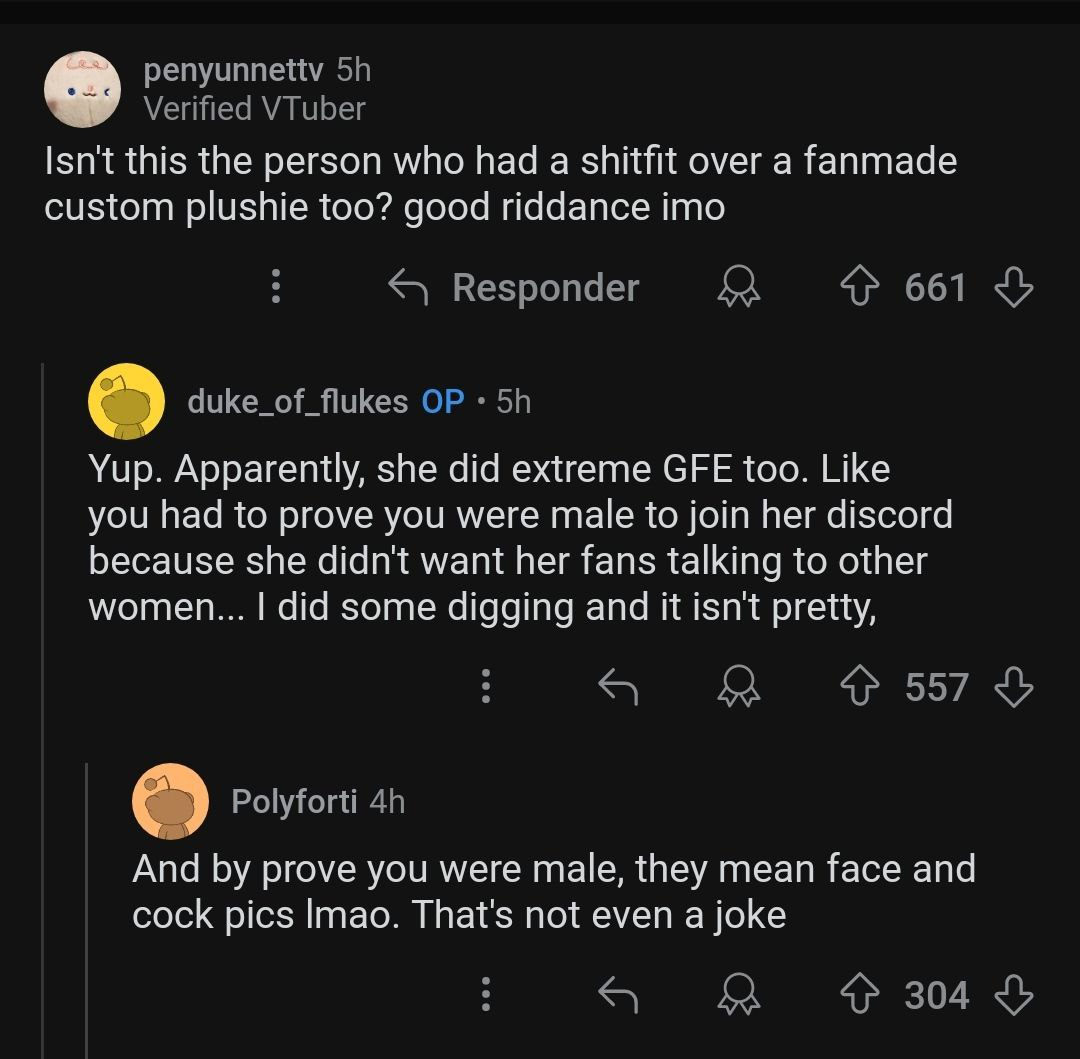
Task: Upvote duke_of_flukes' reply
Action: (860, 686)
